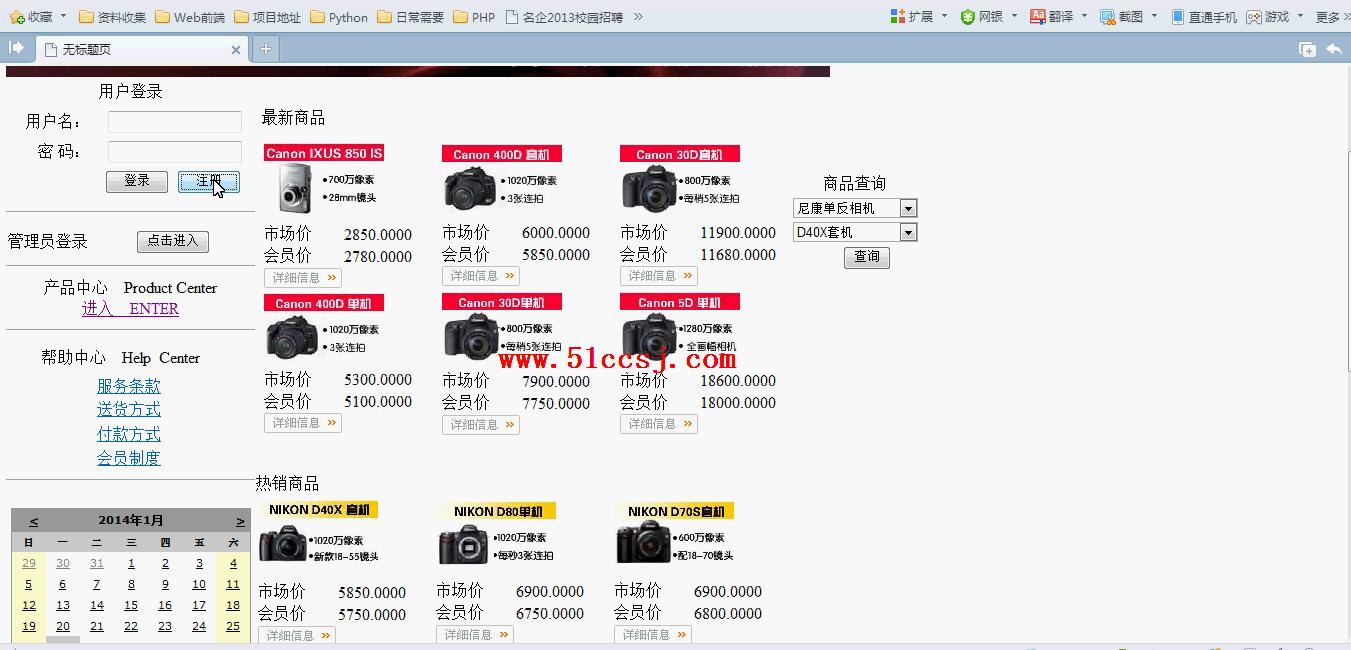This screenshot has width=1351, height=650.
Task: Click the 扩展 extensions toolbar button
Action: (x=911, y=17)
